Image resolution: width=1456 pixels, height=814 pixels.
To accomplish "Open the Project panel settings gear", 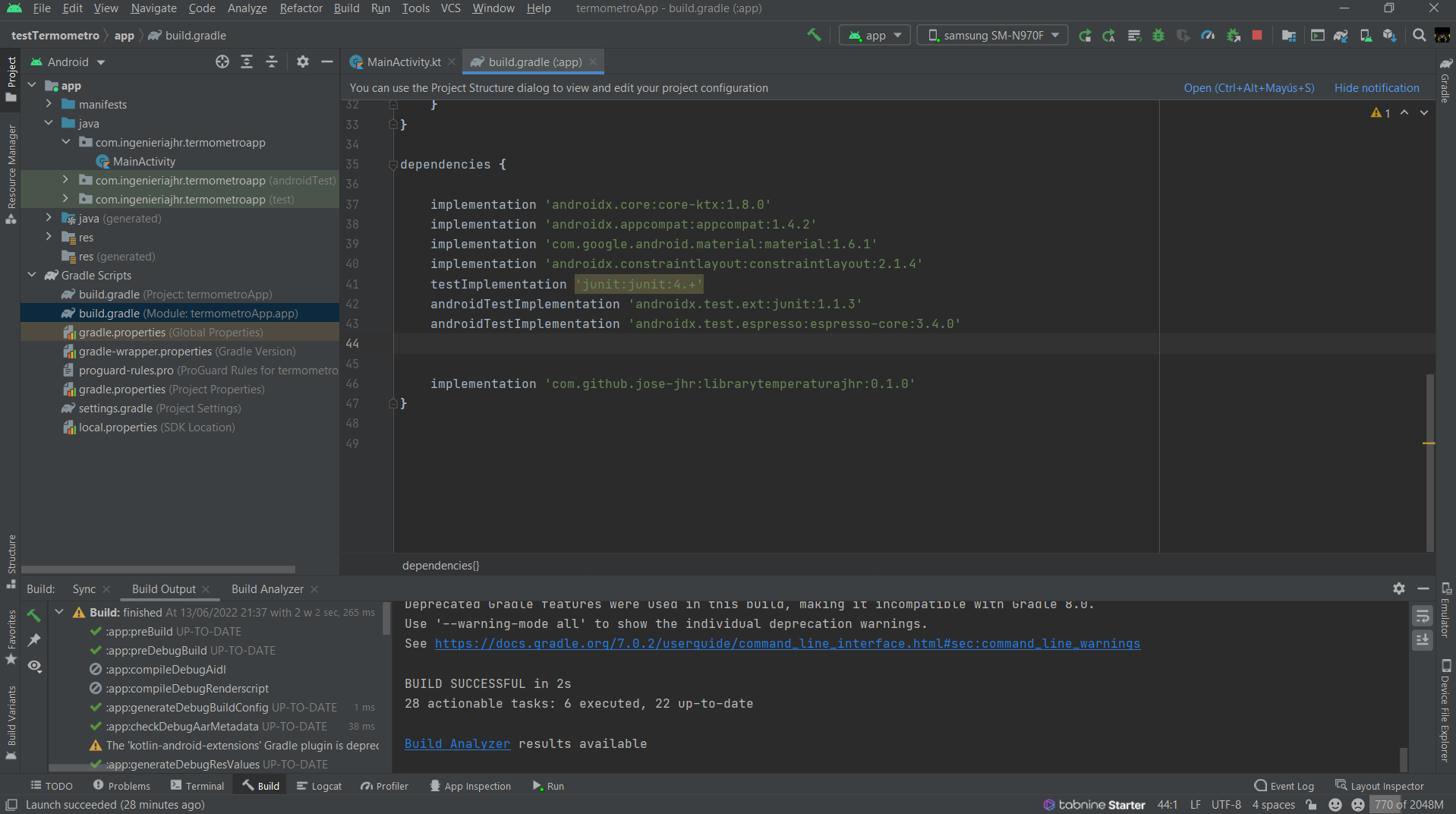I will pos(302,62).
